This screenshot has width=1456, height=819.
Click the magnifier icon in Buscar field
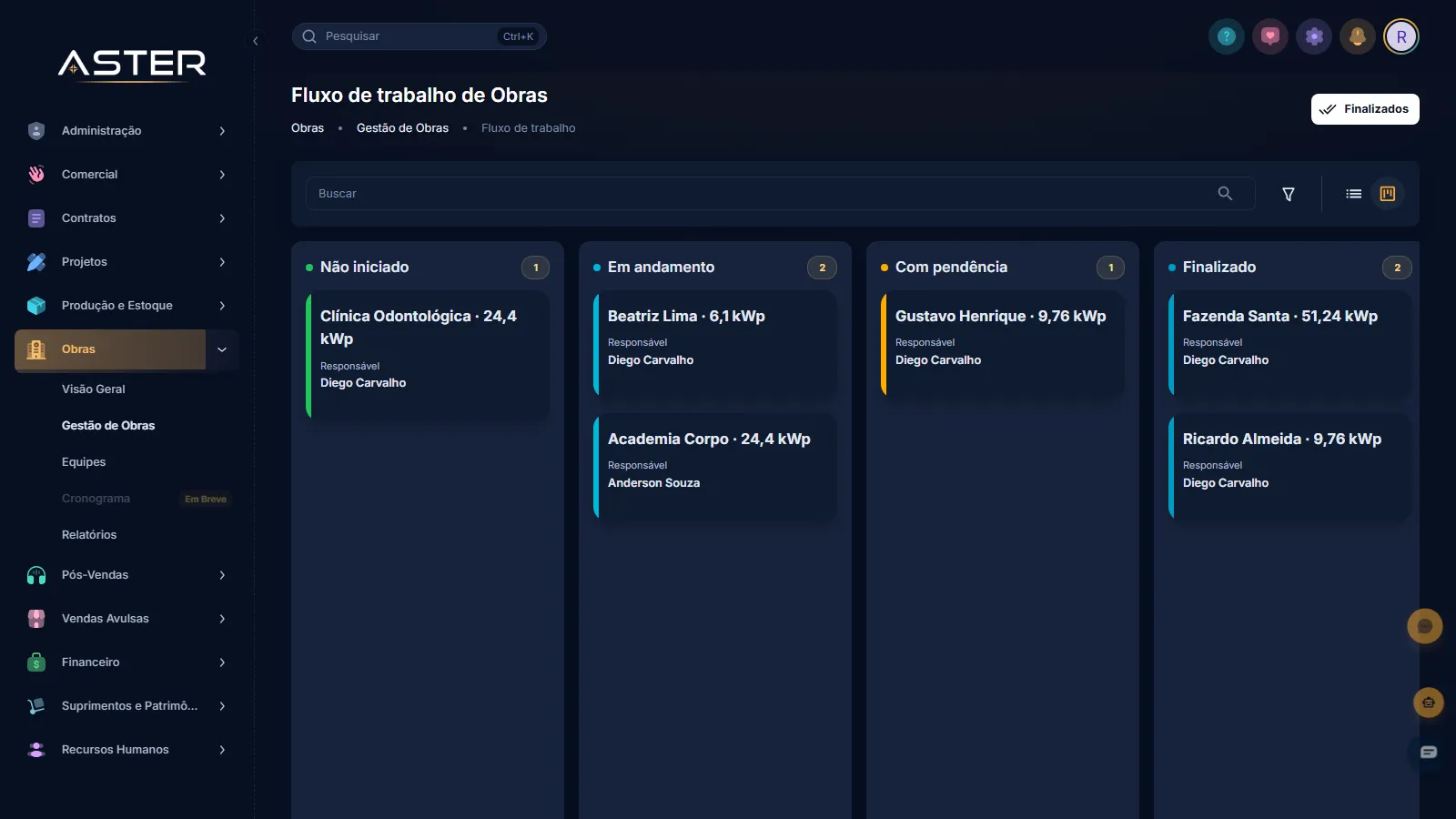pos(1225,193)
